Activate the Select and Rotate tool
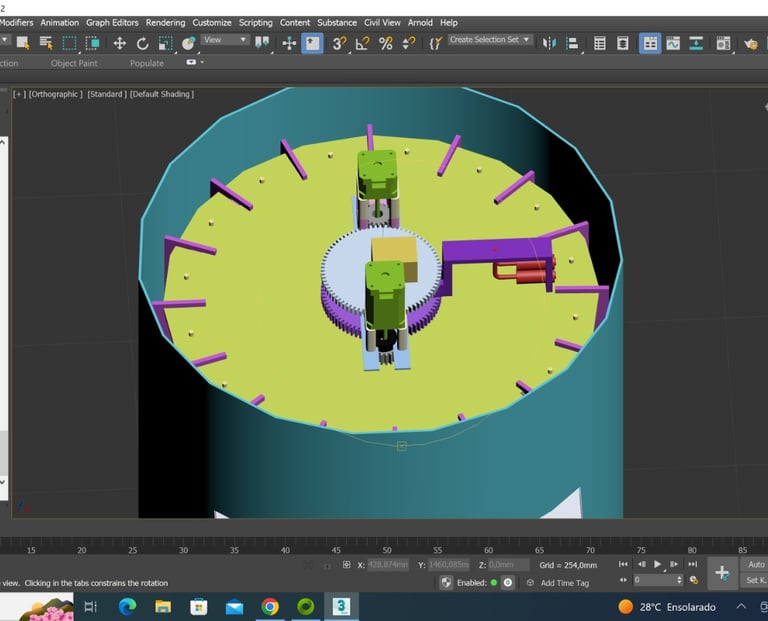This screenshot has height=621, width=768. click(142, 43)
